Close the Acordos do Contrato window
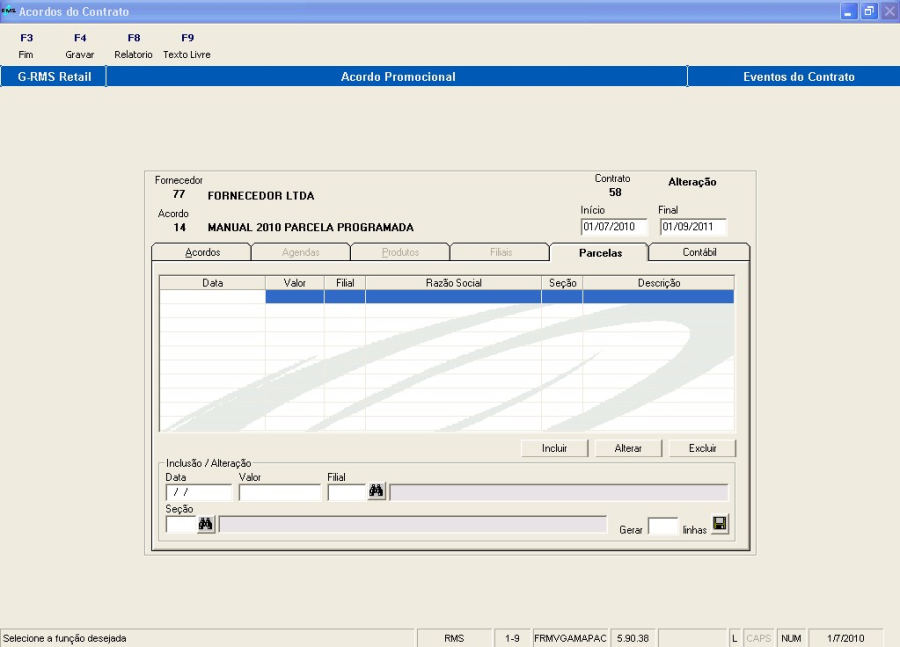900x647 pixels. click(x=889, y=11)
